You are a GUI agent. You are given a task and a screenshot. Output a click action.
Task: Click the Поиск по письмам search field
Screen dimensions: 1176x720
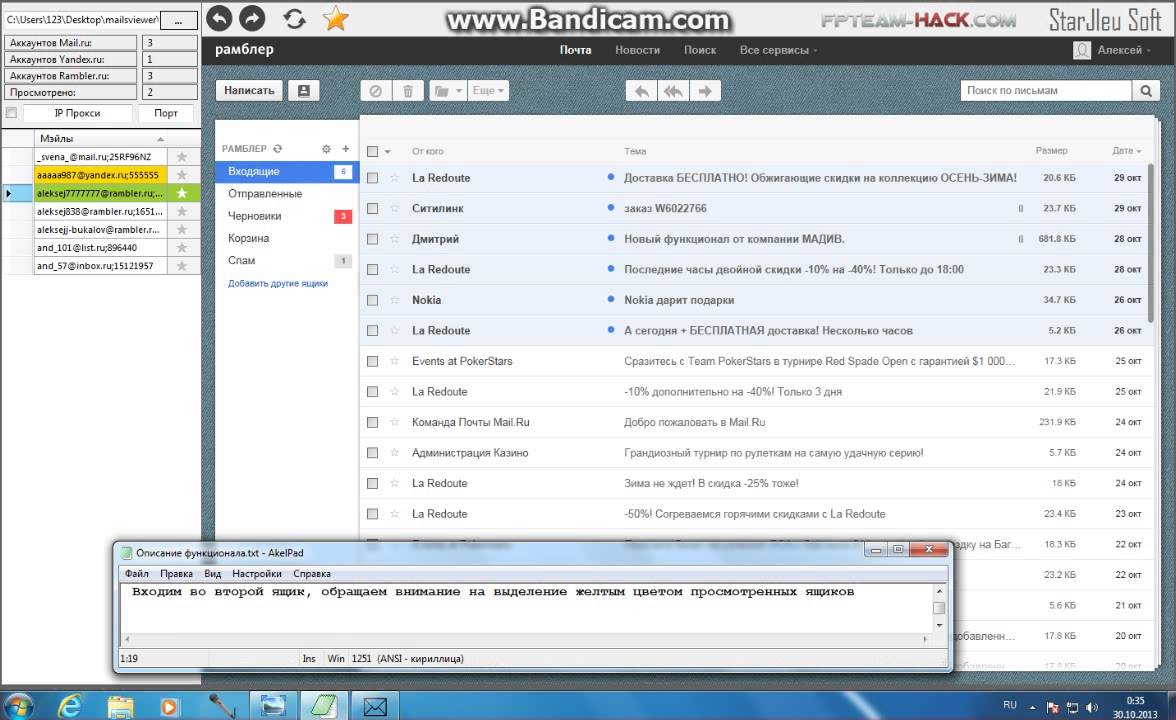(1046, 91)
